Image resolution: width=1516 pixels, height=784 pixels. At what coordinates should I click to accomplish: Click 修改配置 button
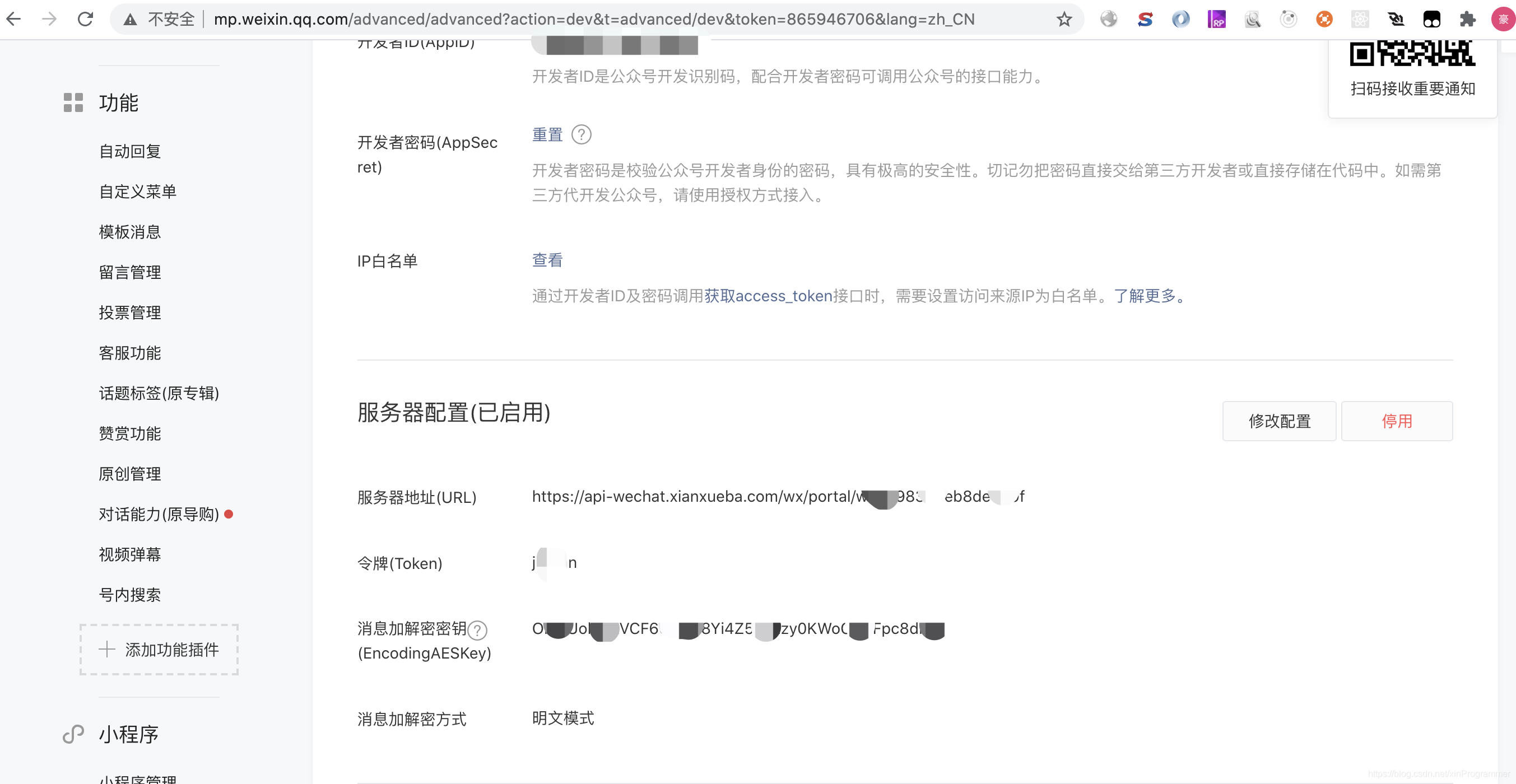pos(1279,421)
